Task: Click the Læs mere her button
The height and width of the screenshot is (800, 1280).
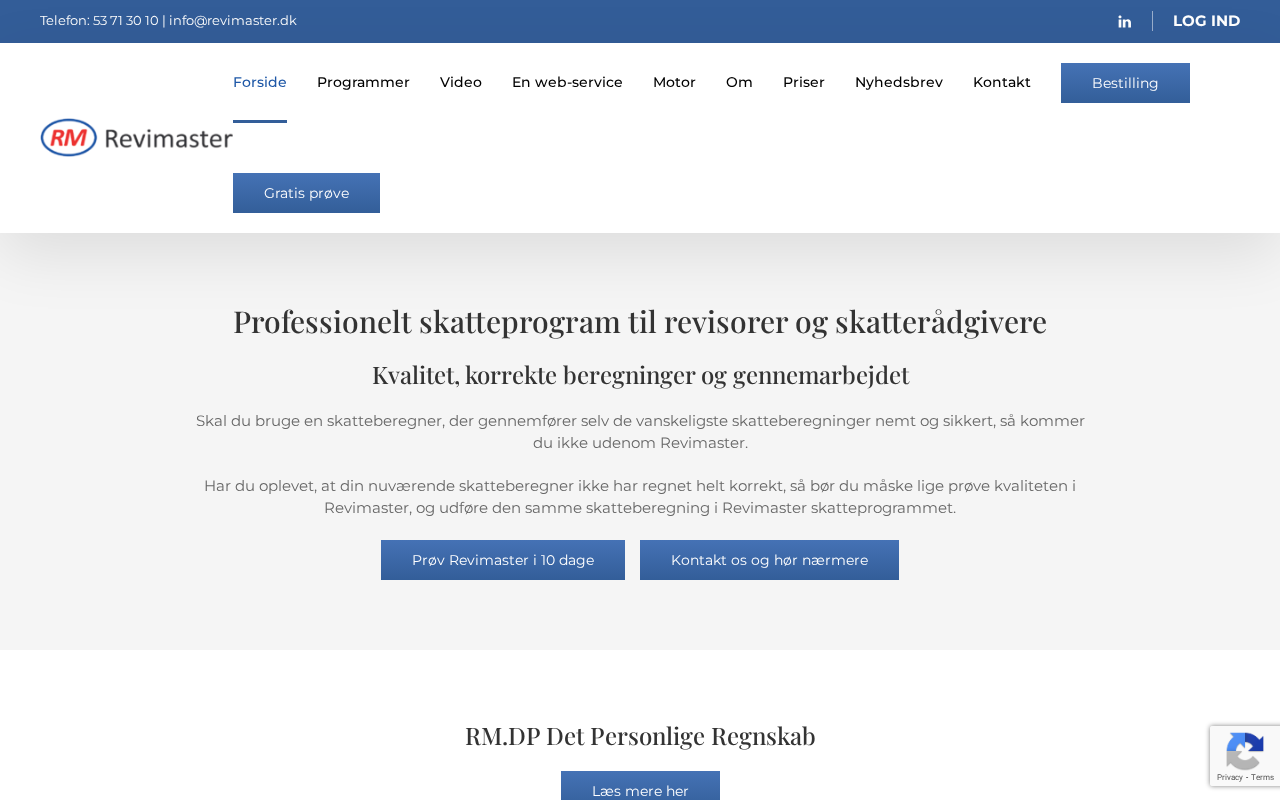Action: (640, 786)
